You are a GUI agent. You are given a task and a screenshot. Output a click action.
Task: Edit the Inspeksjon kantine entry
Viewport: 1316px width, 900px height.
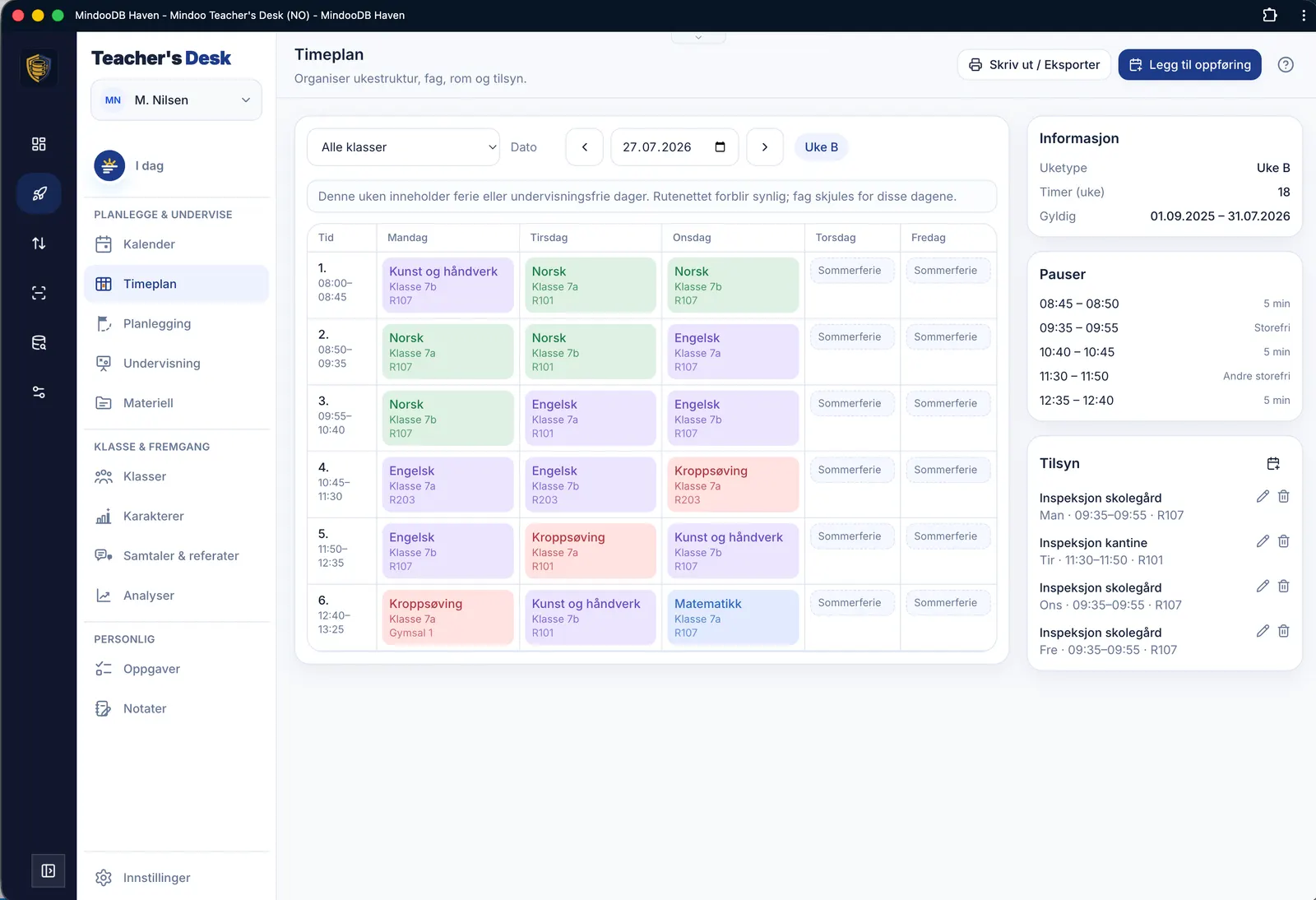click(x=1263, y=541)
